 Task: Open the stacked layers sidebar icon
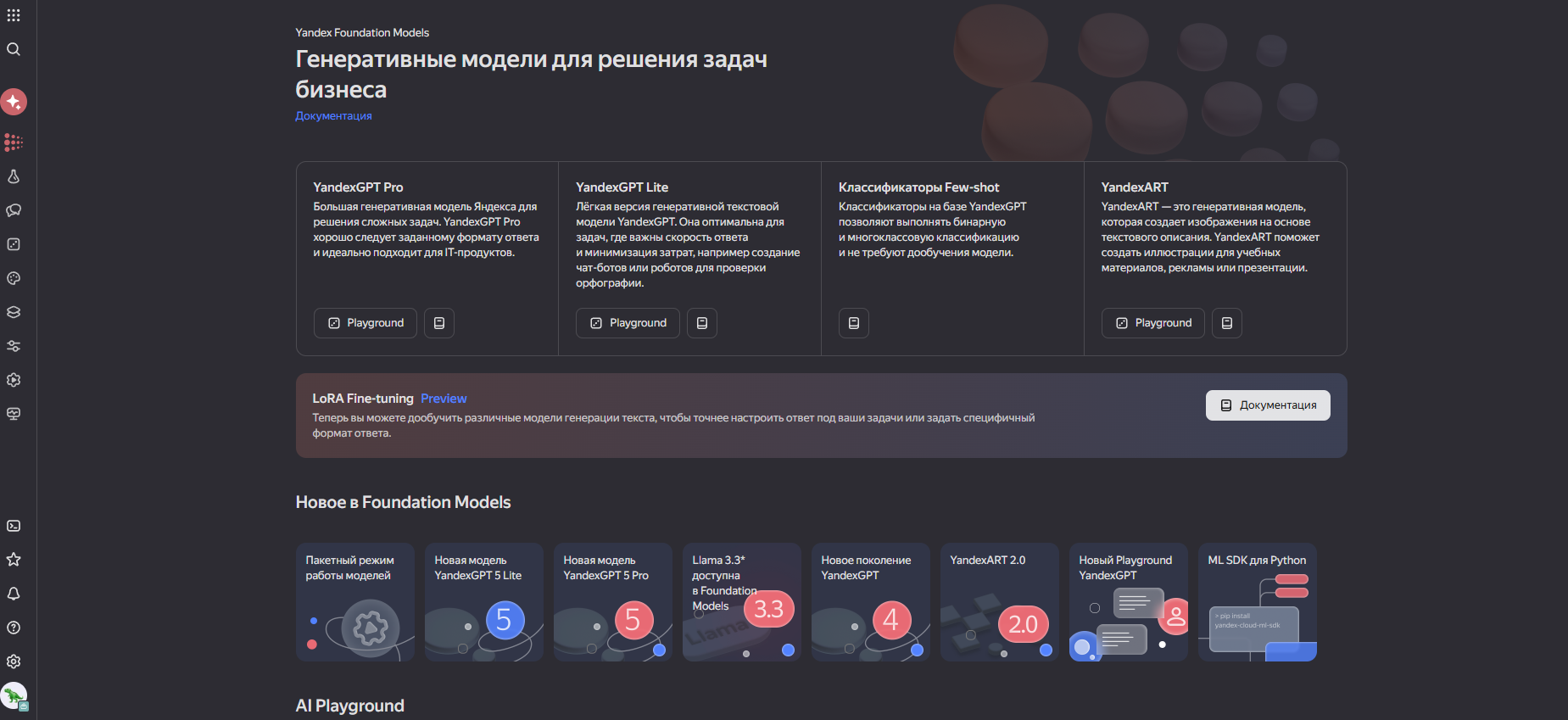coord(14,312)
